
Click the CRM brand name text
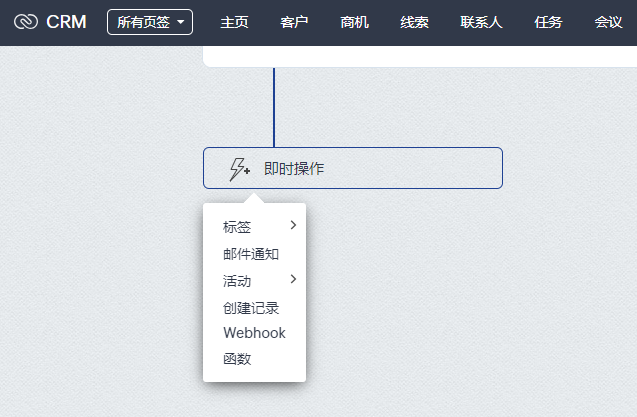point(66,22)
